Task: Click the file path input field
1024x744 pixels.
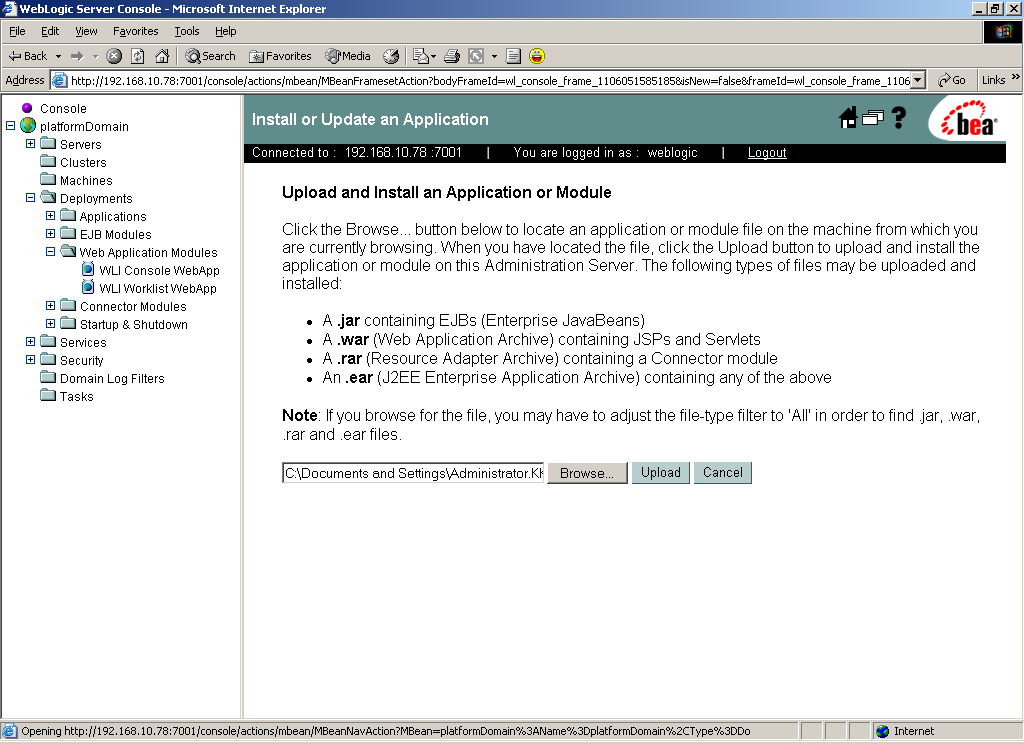Action: pos(413,473)
